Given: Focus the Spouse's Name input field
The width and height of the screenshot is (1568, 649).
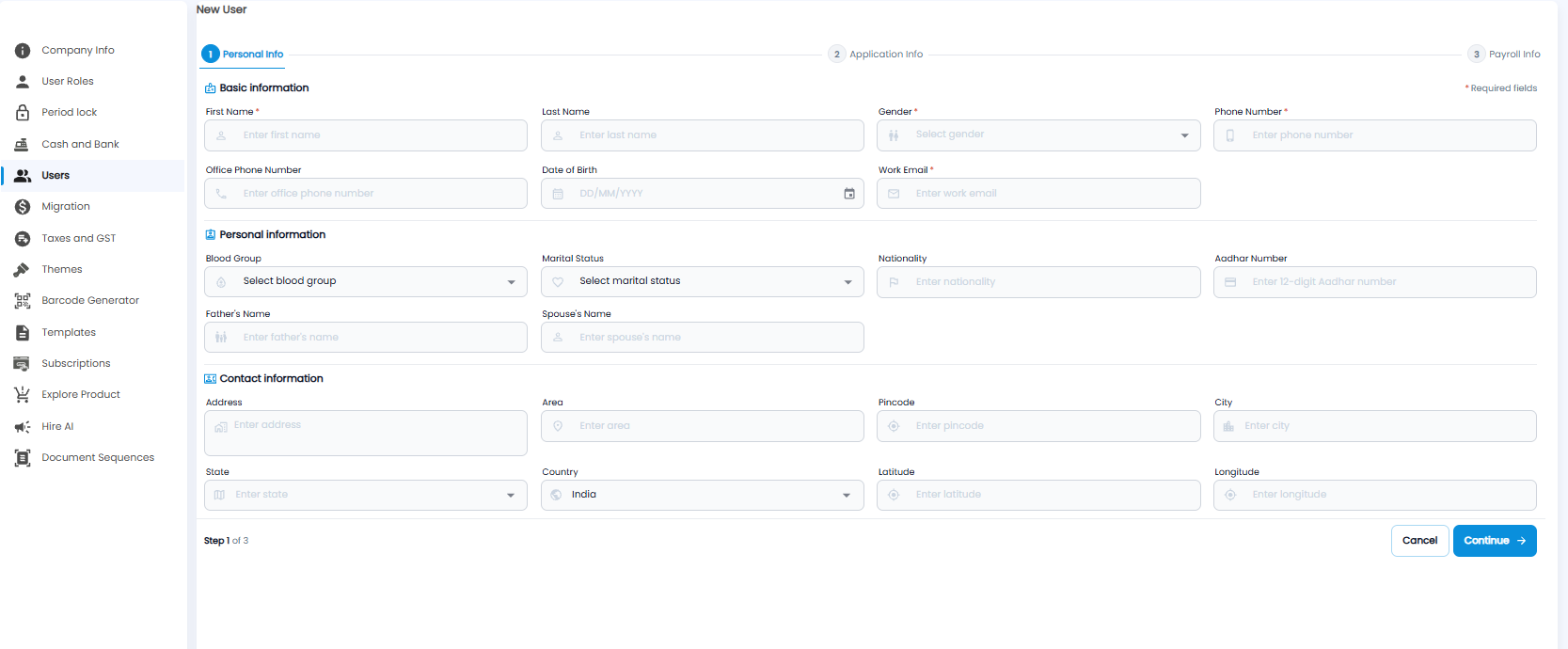Looking at the screenshot, I should pyautogui.click(x=703, y=338).
